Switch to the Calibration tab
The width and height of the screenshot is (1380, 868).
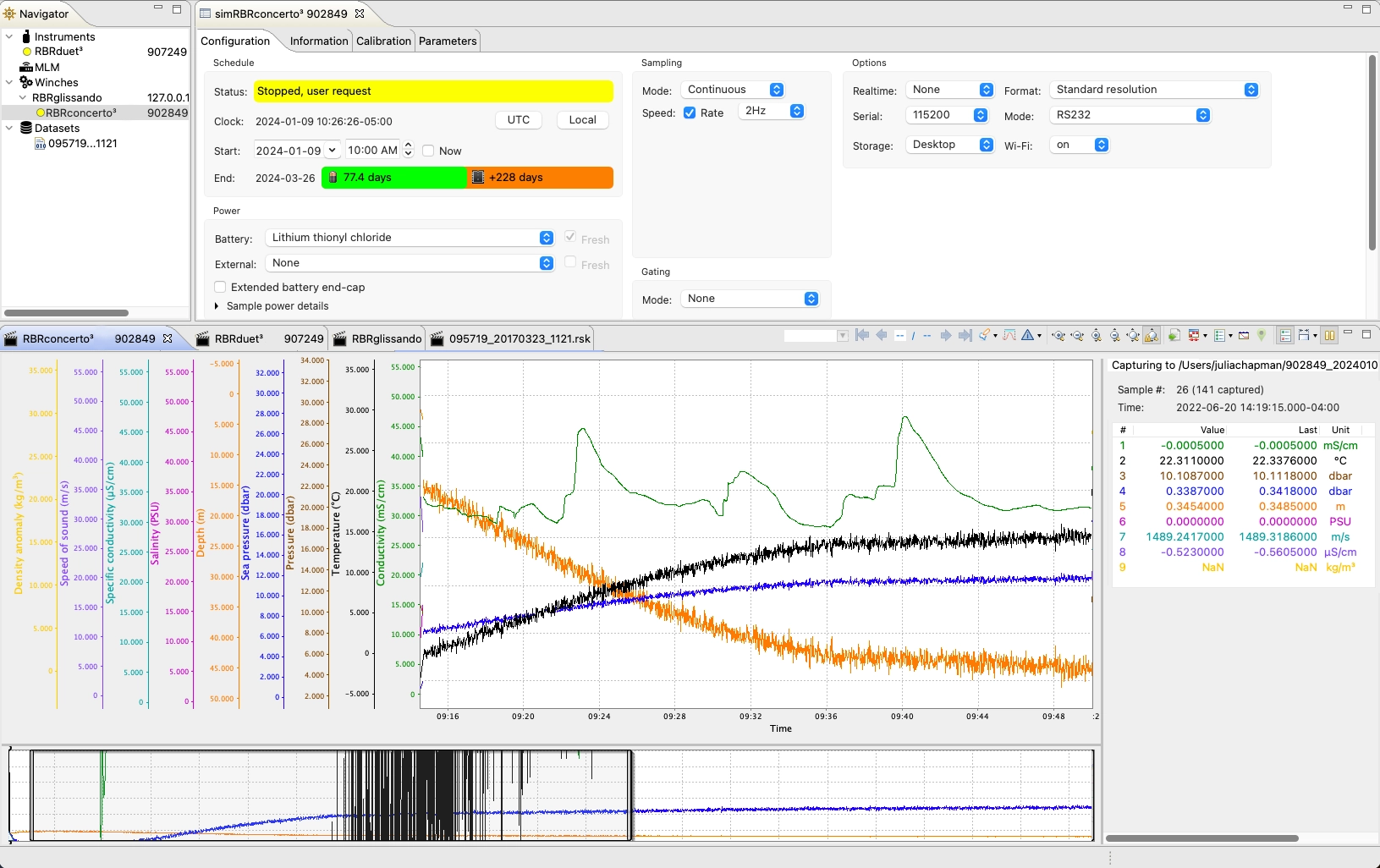click(383, 41)
